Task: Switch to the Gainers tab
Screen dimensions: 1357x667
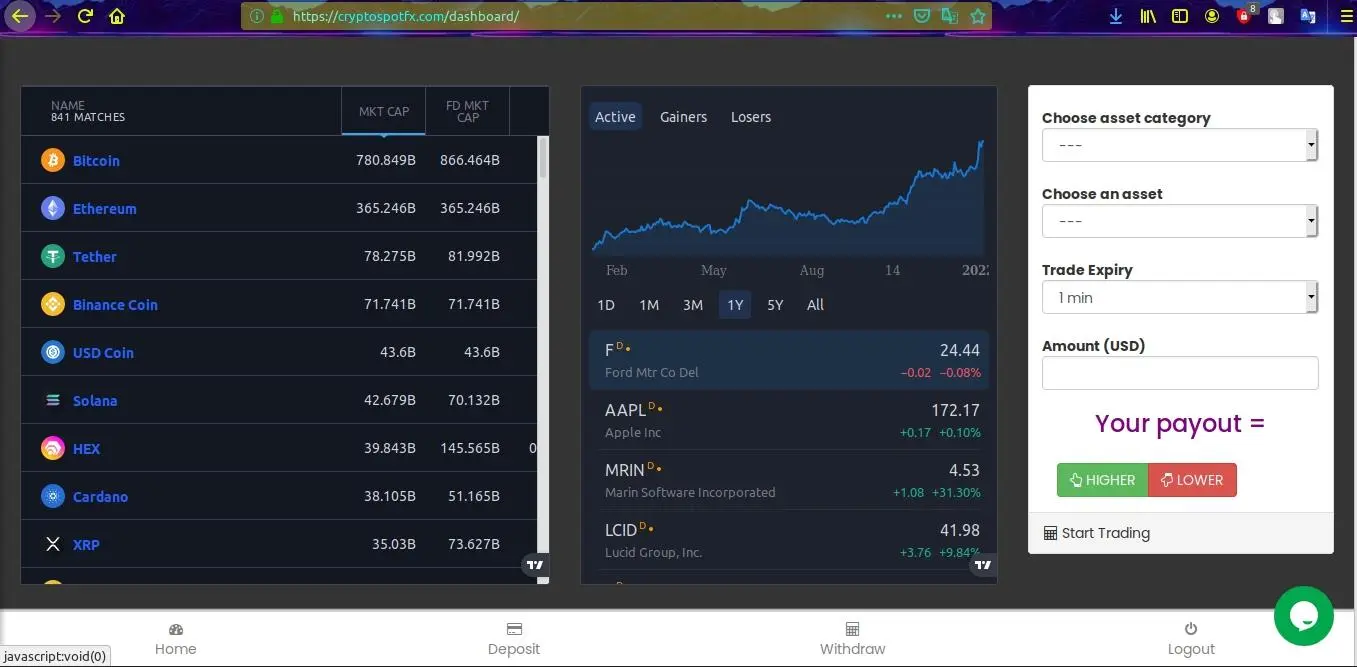Action: [x=683, y=117]
